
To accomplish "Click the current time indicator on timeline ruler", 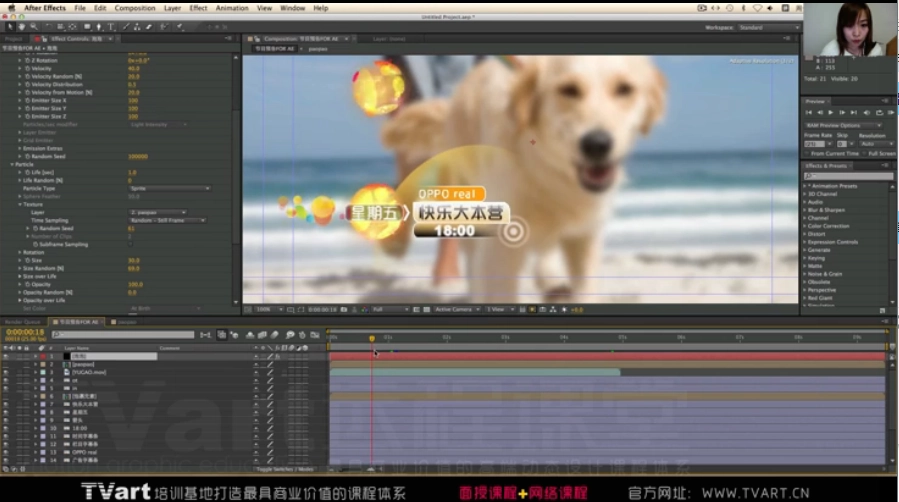I will pyautogui.click(x=372, y=339).
